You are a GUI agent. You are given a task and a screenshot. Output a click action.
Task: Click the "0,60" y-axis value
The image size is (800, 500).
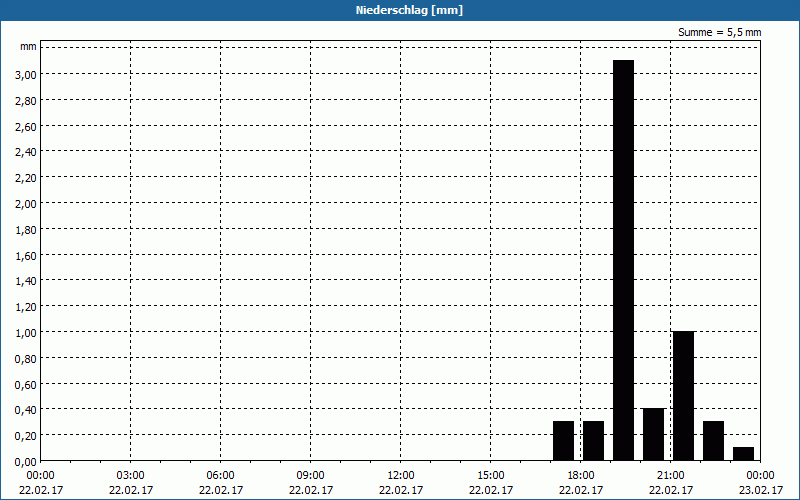coord(26,385)
